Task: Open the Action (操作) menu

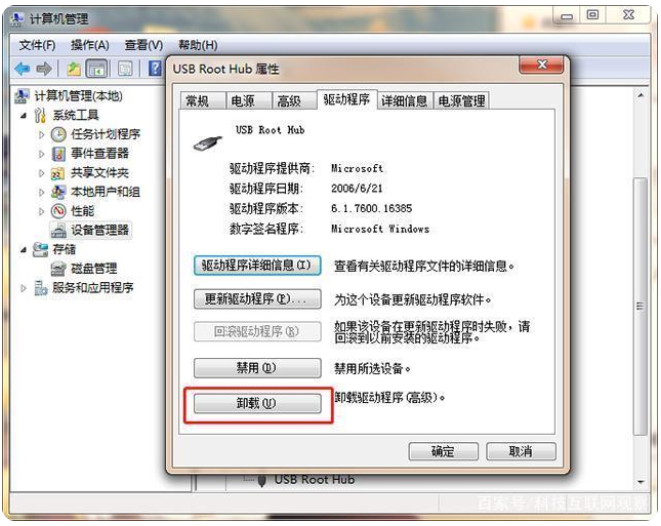Action: tap(90, 45)
